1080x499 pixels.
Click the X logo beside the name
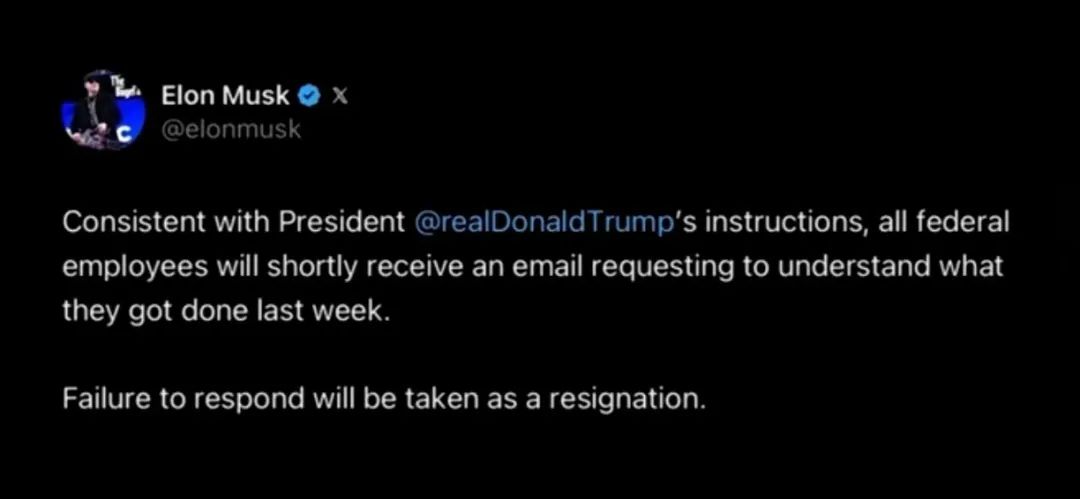(340, 96)
